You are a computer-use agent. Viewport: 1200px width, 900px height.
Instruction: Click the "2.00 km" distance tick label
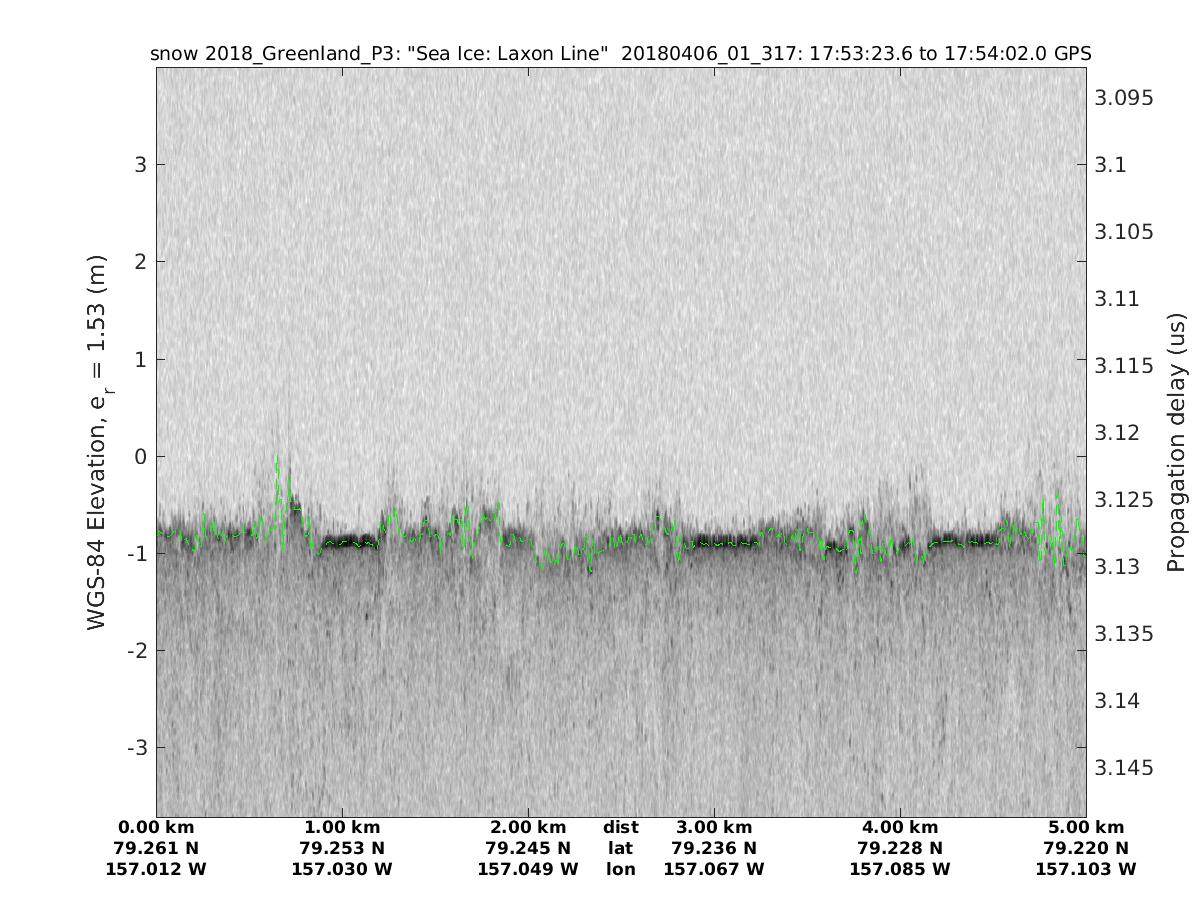[x=528, y=827]
